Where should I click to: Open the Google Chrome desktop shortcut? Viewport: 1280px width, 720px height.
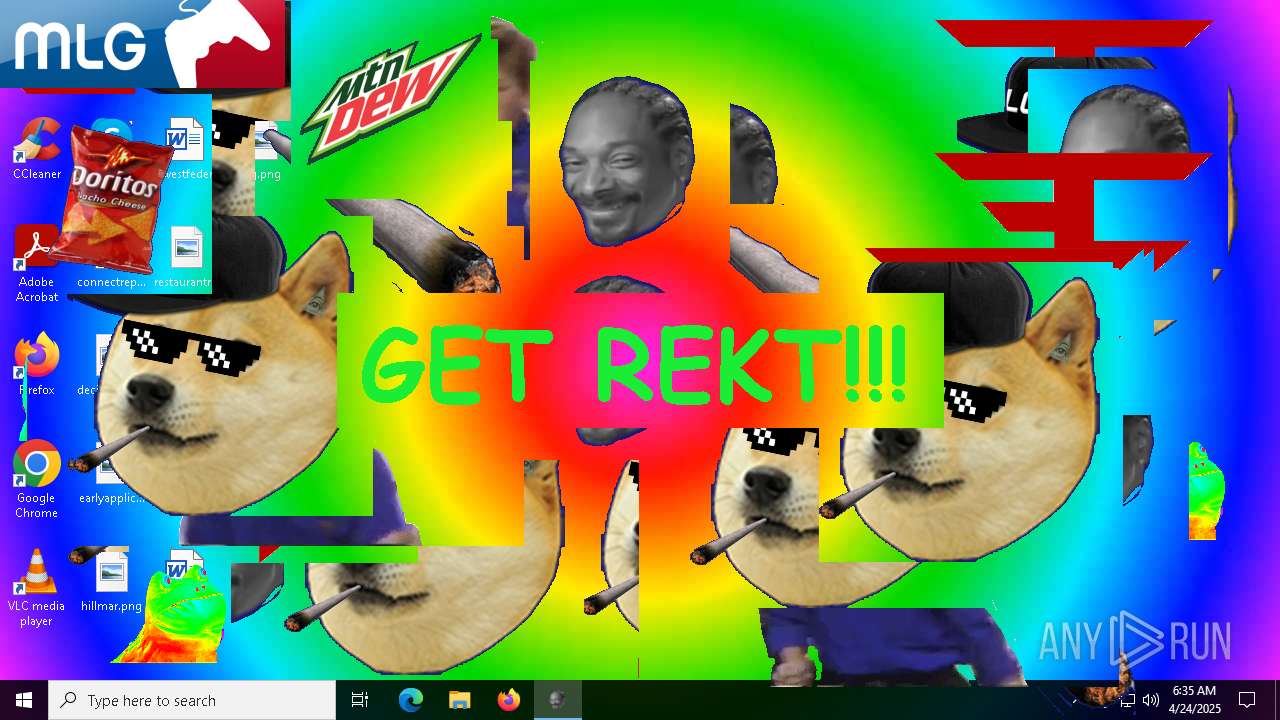point(37,480)
